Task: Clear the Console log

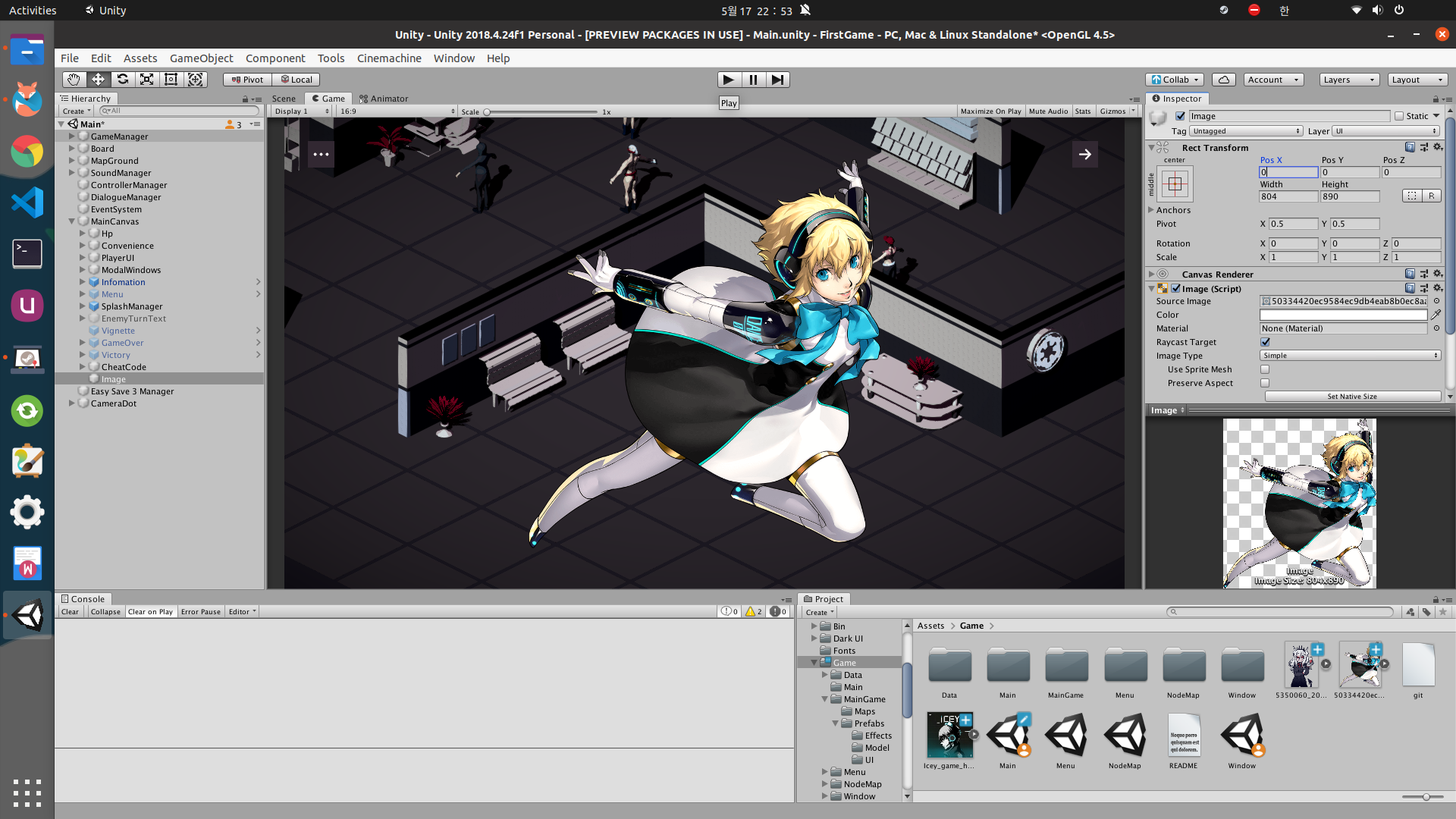Action: [70, 612]
